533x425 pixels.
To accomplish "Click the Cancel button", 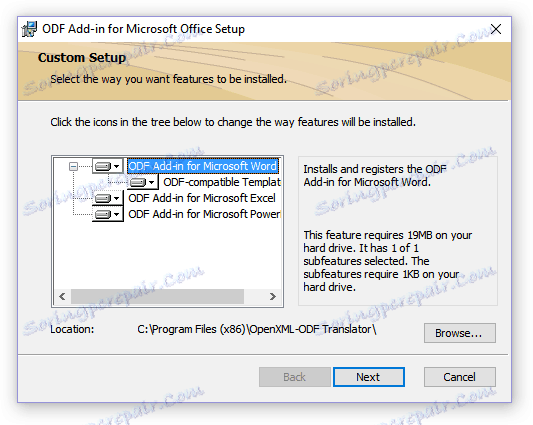I will pos(460,377).
